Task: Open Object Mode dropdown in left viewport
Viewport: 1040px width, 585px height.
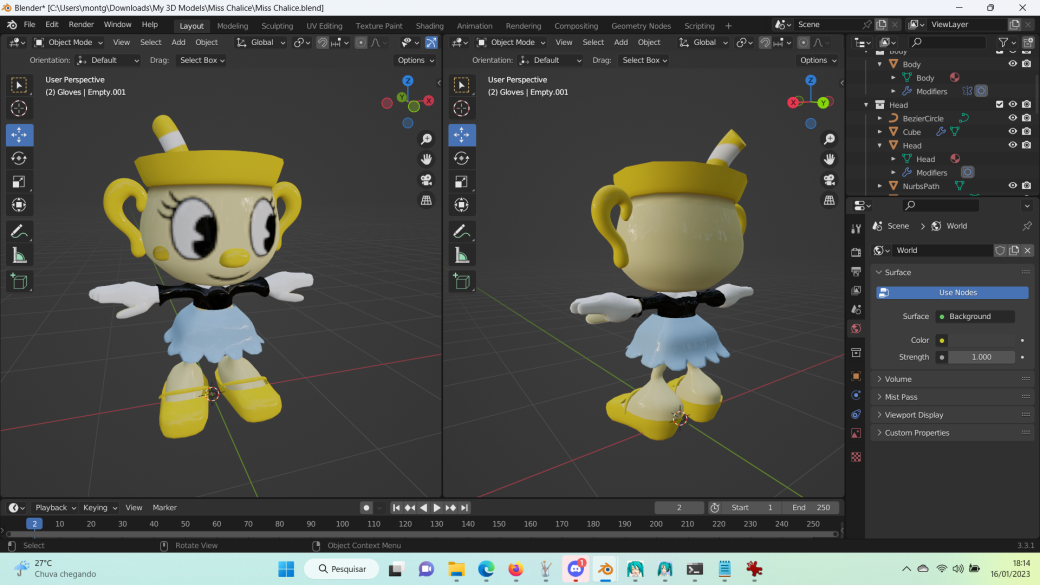Action: 69,42
